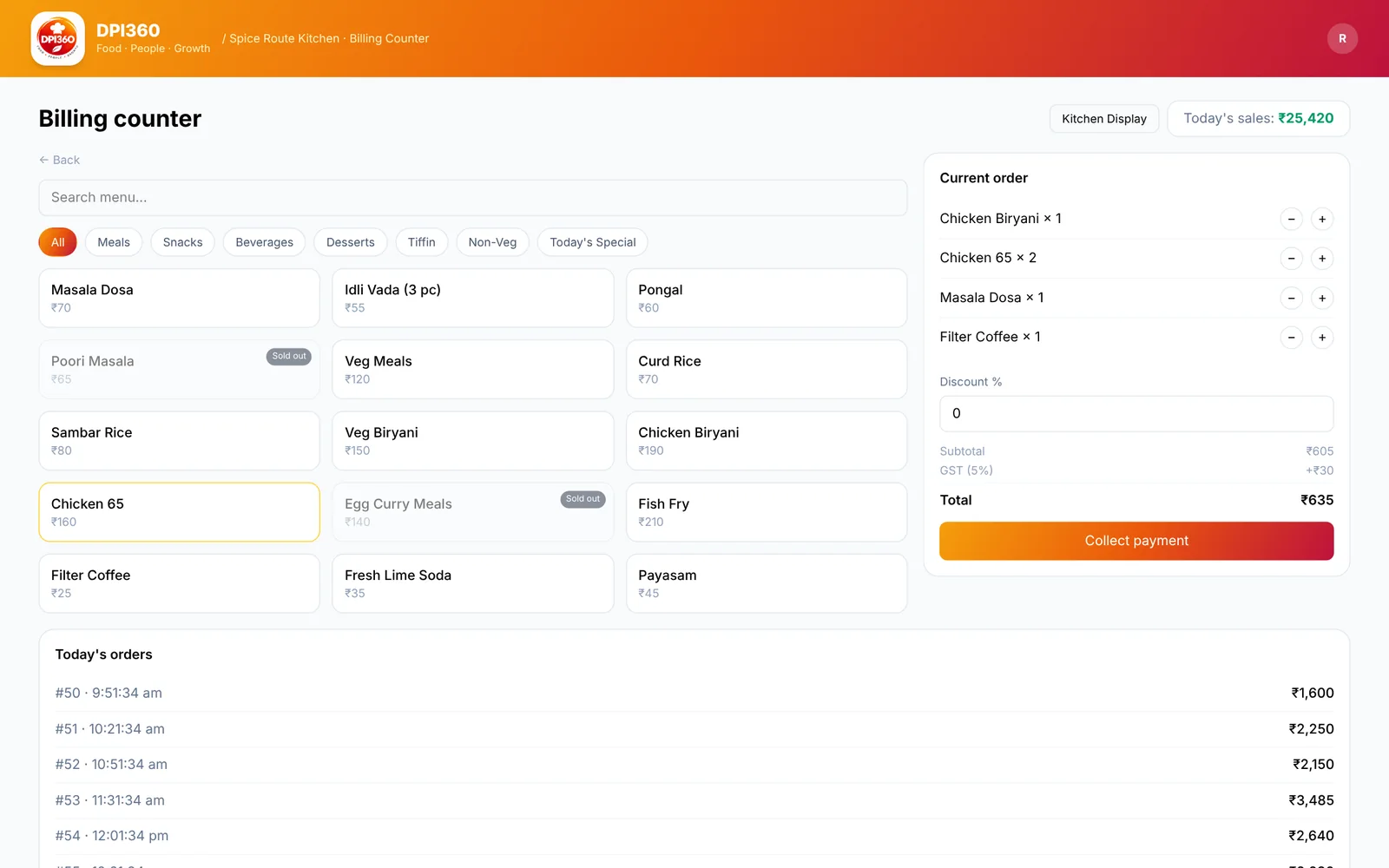This screenshot has height=868, width=1389.
Task: Add Payasam to the order
Action: pyautogui.click(x=767, y=583)
